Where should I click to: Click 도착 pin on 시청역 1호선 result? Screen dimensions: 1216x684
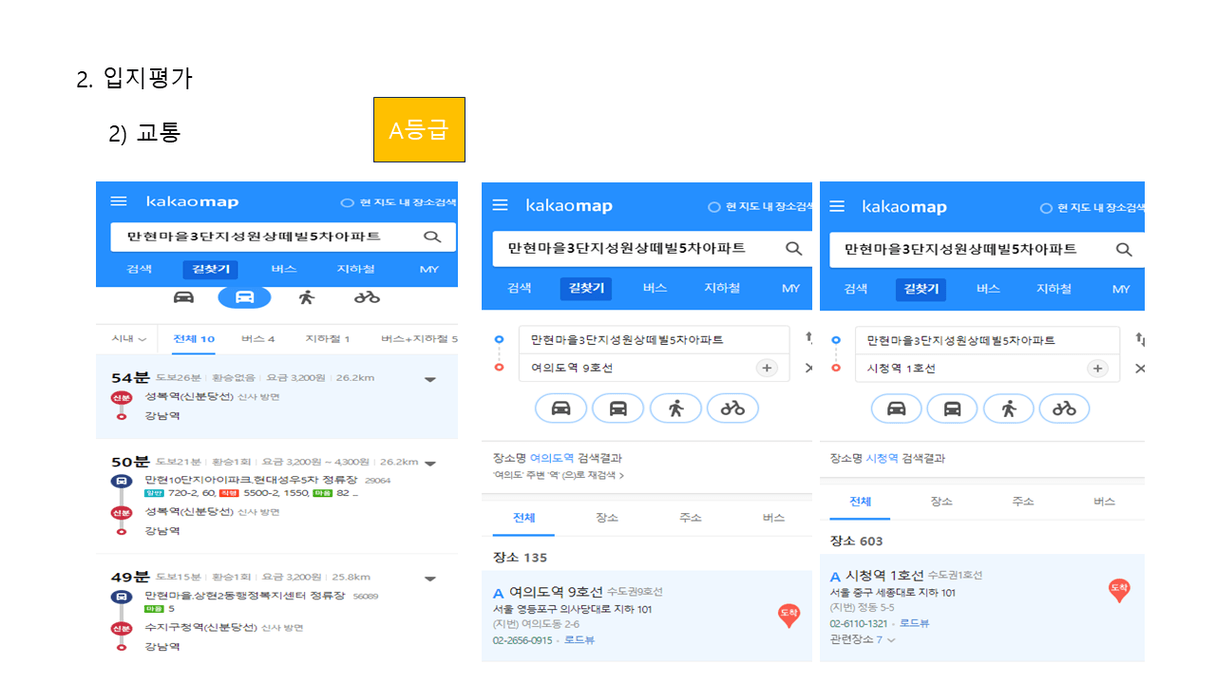click(1119, 590)
